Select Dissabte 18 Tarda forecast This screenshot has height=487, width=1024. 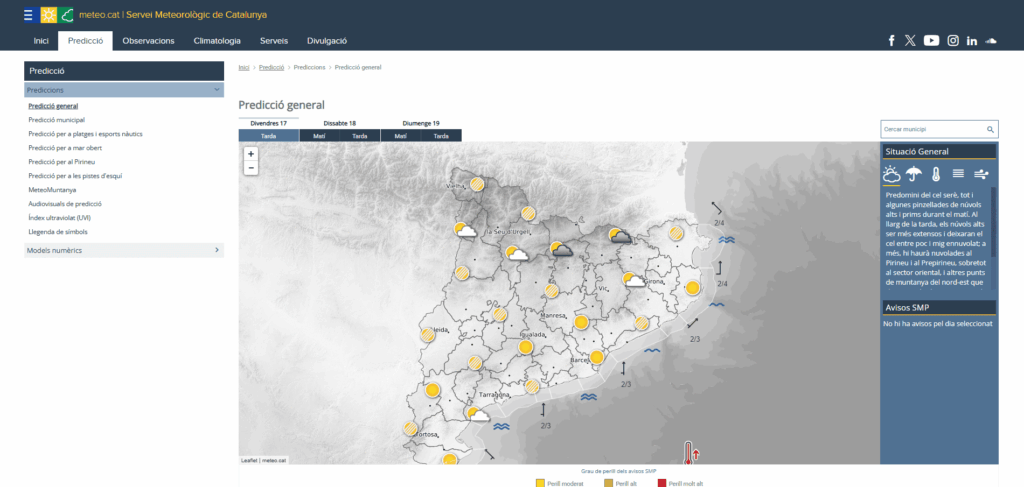click(360, 136)
